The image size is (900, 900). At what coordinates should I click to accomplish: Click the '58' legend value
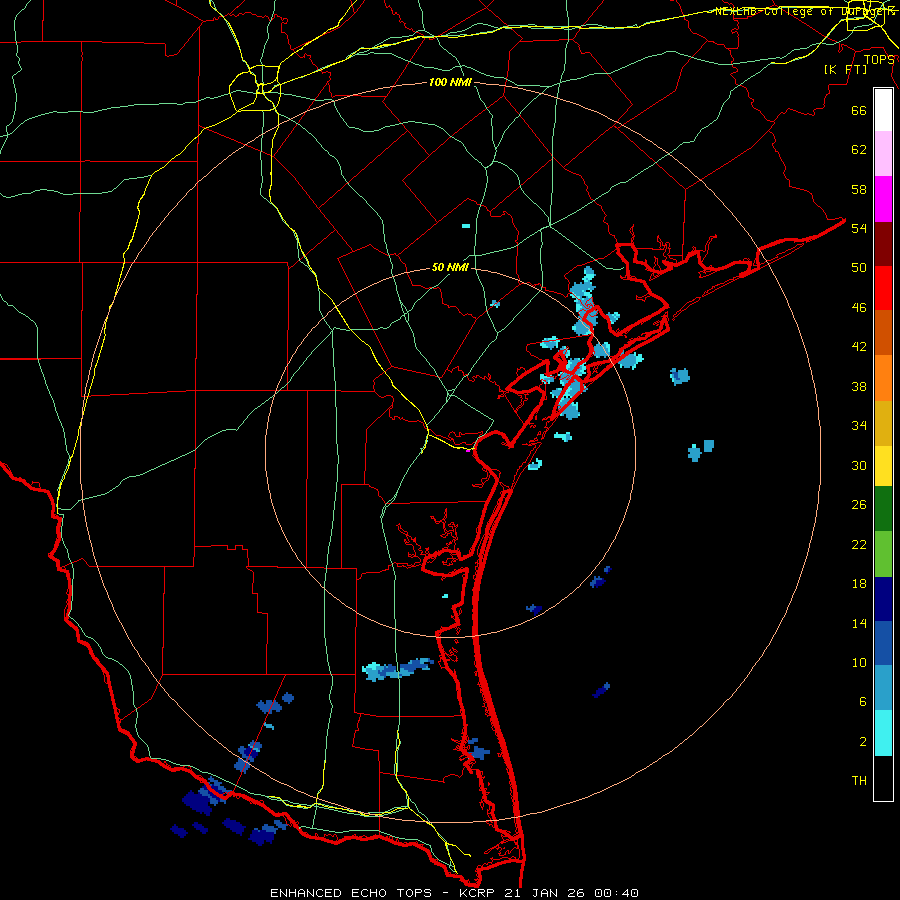tap(859, 189)
